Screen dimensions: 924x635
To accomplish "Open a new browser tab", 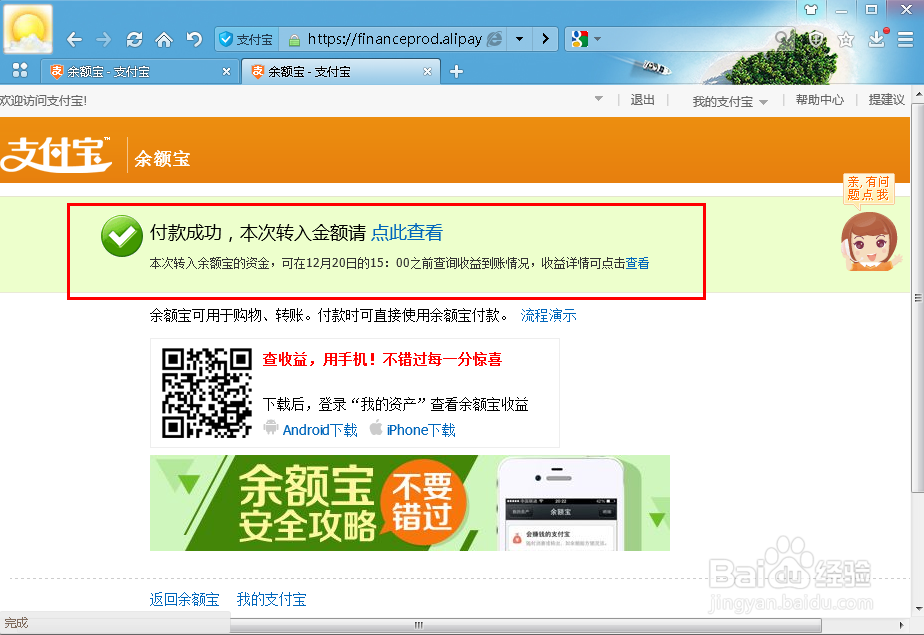I will point(455,71).
